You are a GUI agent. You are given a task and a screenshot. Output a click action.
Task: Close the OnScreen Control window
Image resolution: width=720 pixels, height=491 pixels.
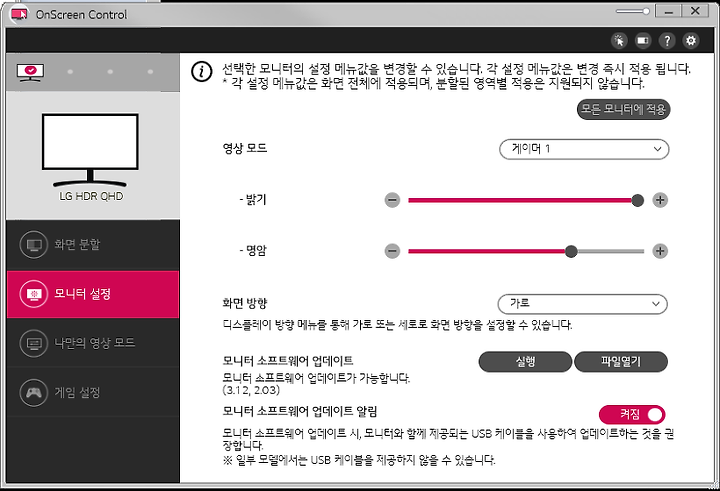click(695, 11)
